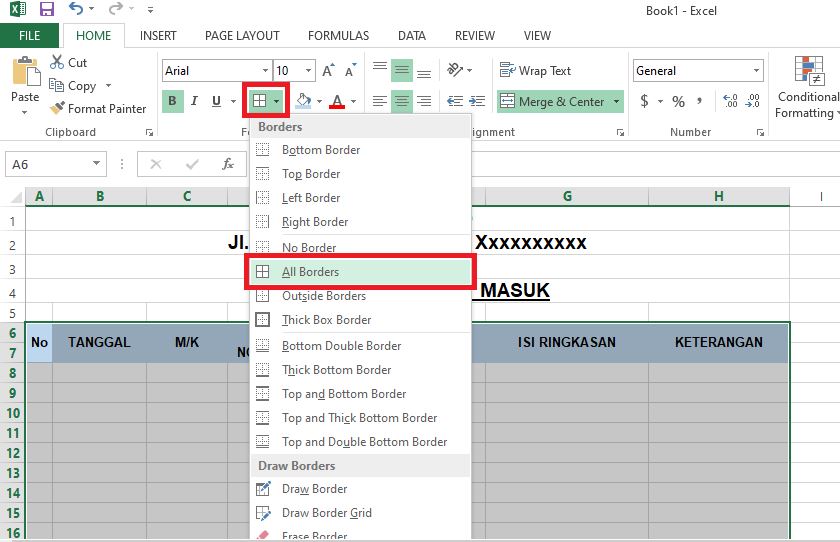
Task: Open the font size dropdown
Action: (x=309, y=71)
